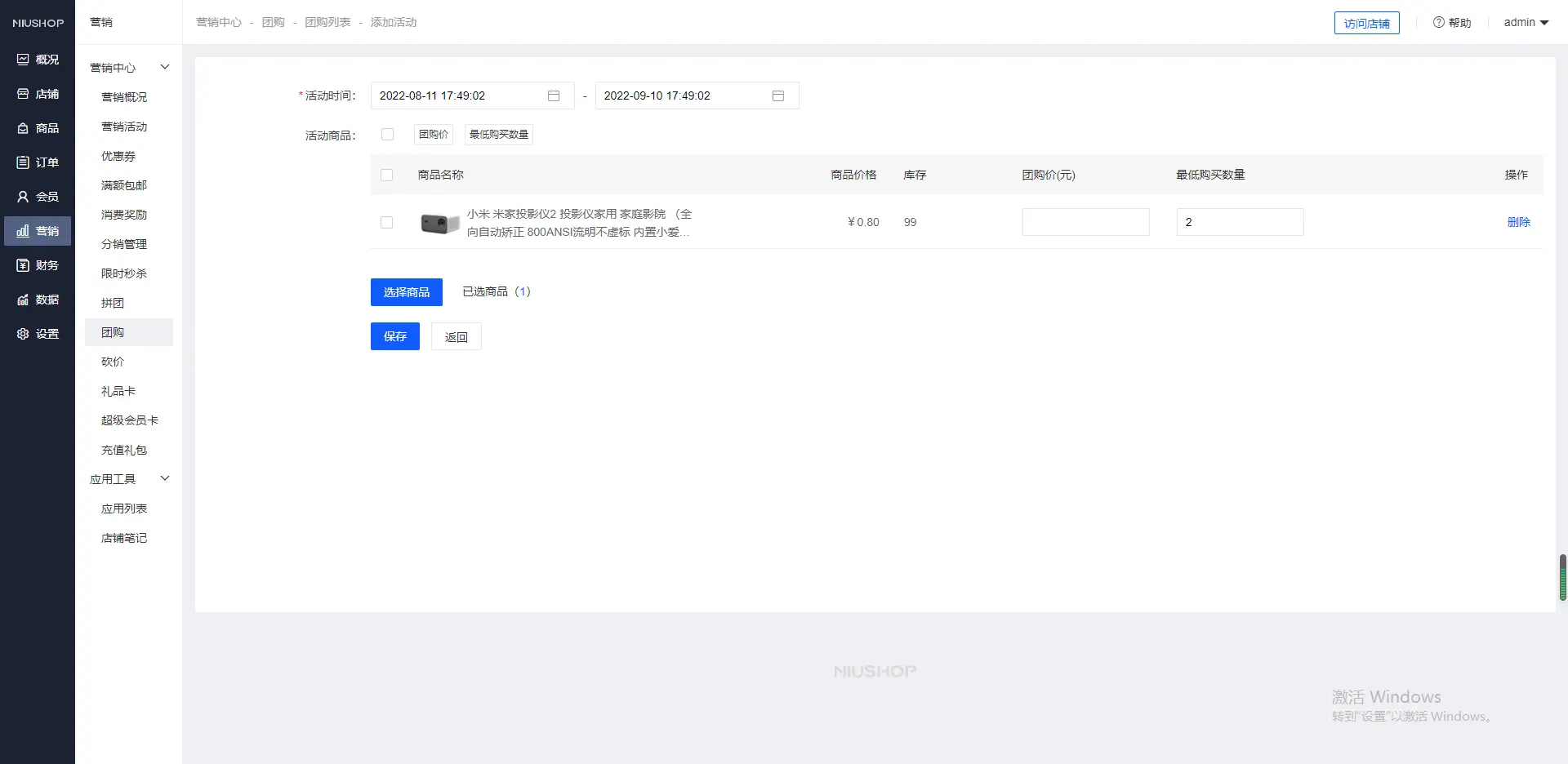Tick the checkbox for 小米 projector row
Image resolution: width=1568 pixels, height=764 pixels.
tap(387, 222)
